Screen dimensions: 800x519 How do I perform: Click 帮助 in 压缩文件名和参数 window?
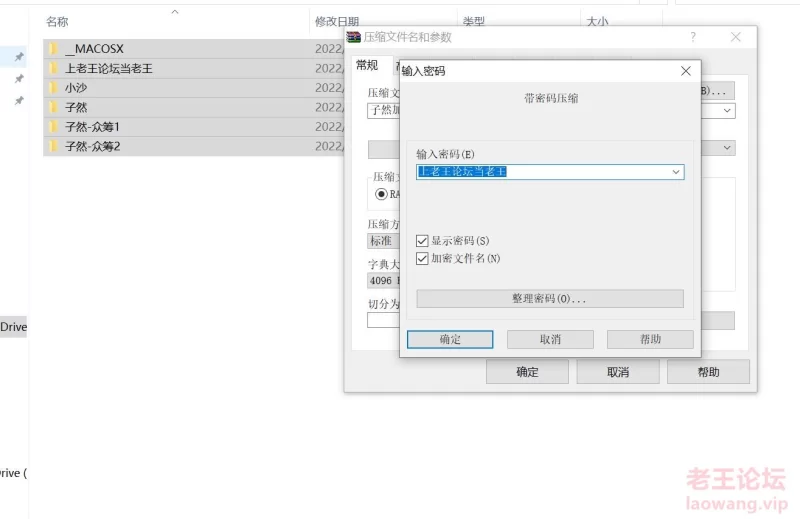[x=708, y=372]
